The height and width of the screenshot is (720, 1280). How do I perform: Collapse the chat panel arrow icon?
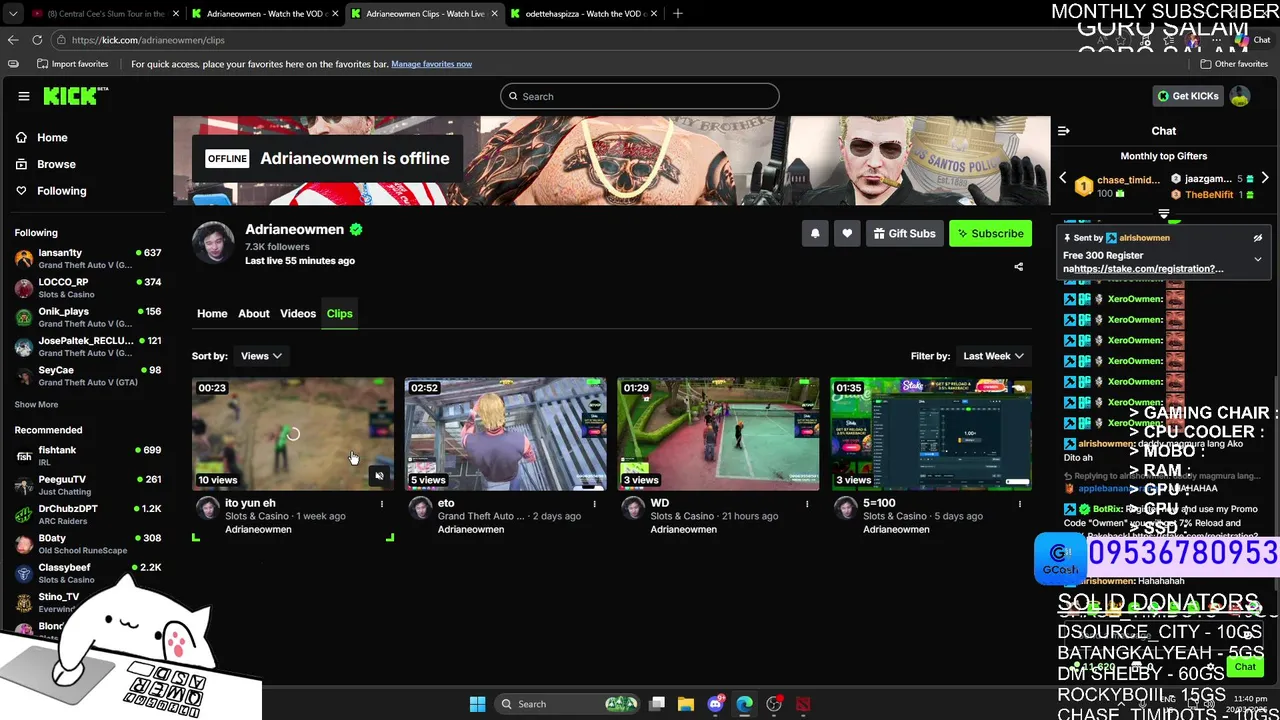click(1064, 131)
